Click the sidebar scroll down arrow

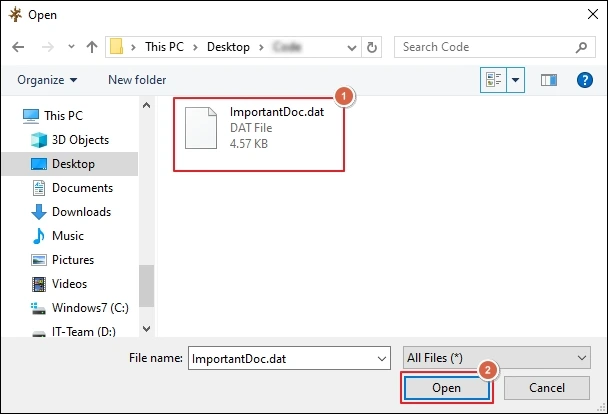click(146, 329)
